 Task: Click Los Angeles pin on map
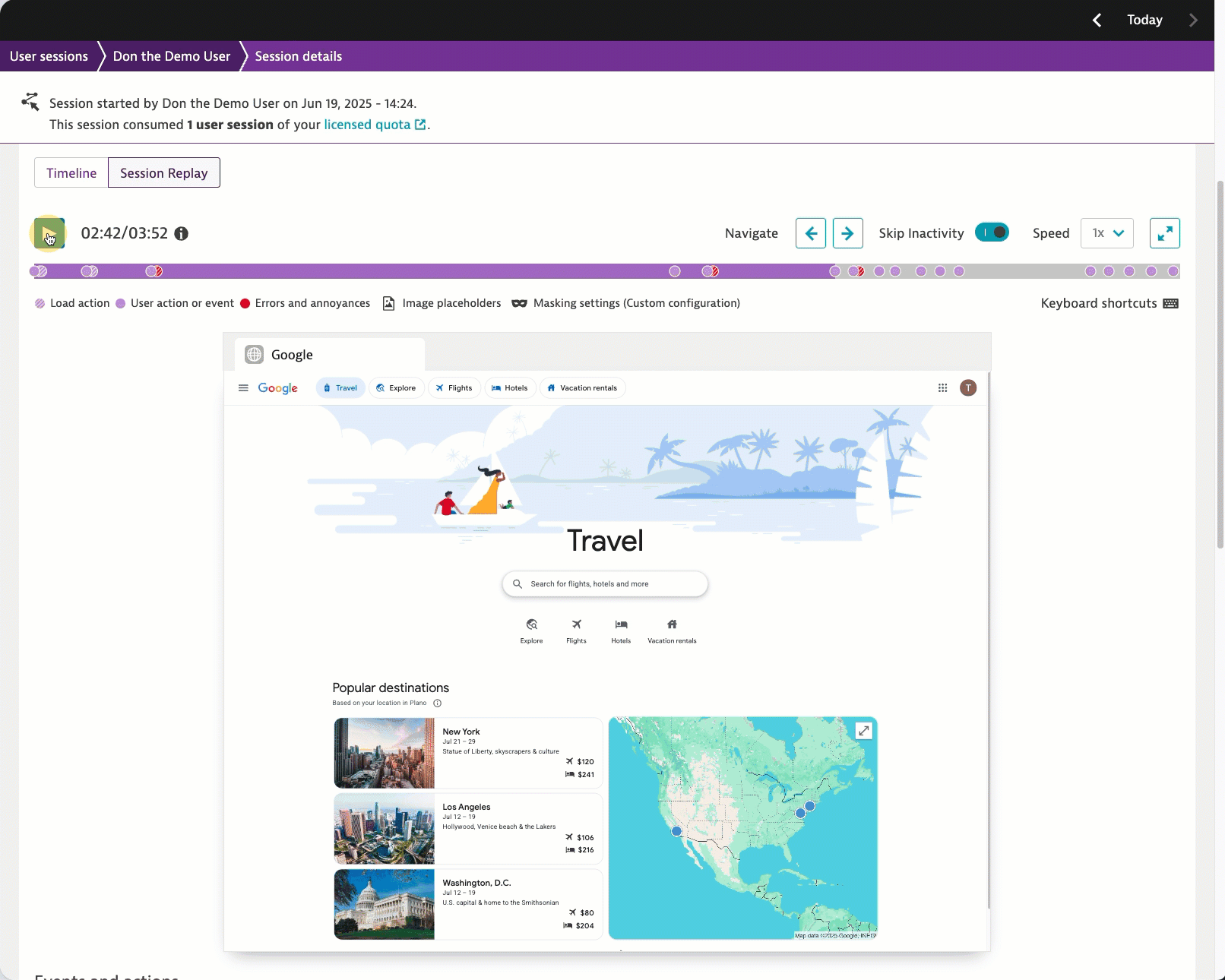coord(676,831)
